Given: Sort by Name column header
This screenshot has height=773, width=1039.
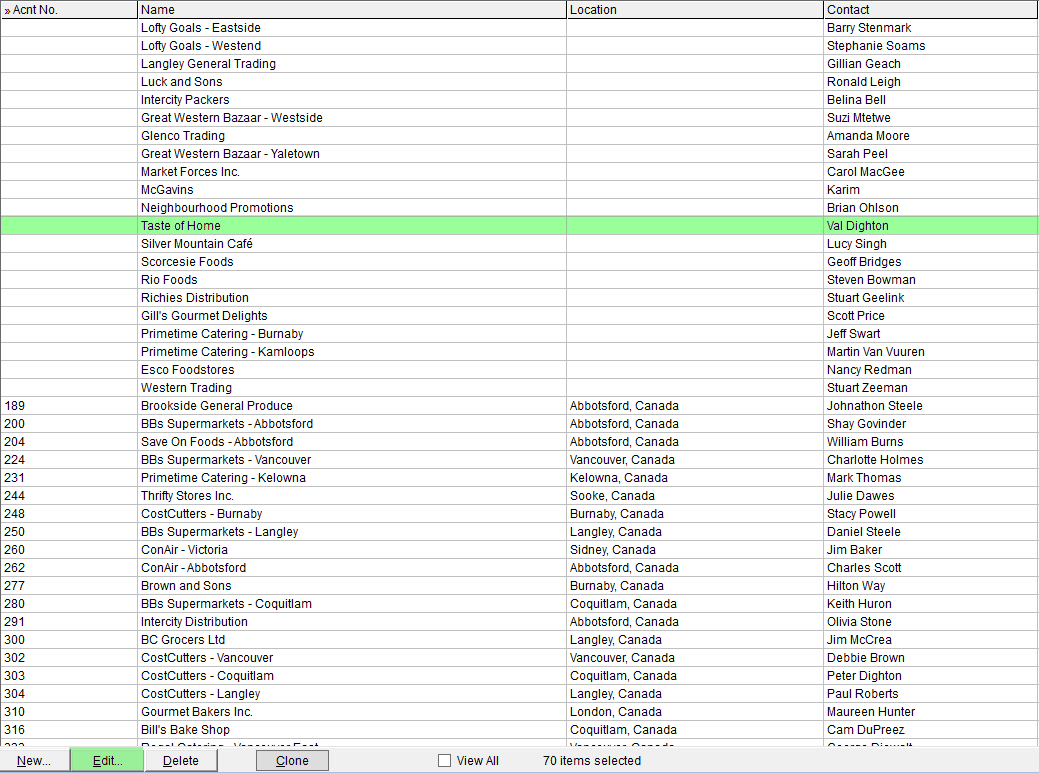Looking at the screenshot, I should click(x=352, y=9).
